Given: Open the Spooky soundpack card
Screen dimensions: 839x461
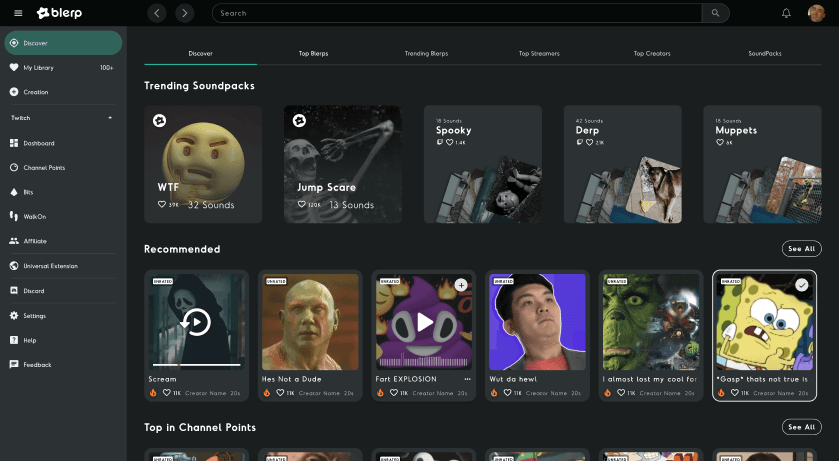Looking at the screenshot, I should click(483, 164).
